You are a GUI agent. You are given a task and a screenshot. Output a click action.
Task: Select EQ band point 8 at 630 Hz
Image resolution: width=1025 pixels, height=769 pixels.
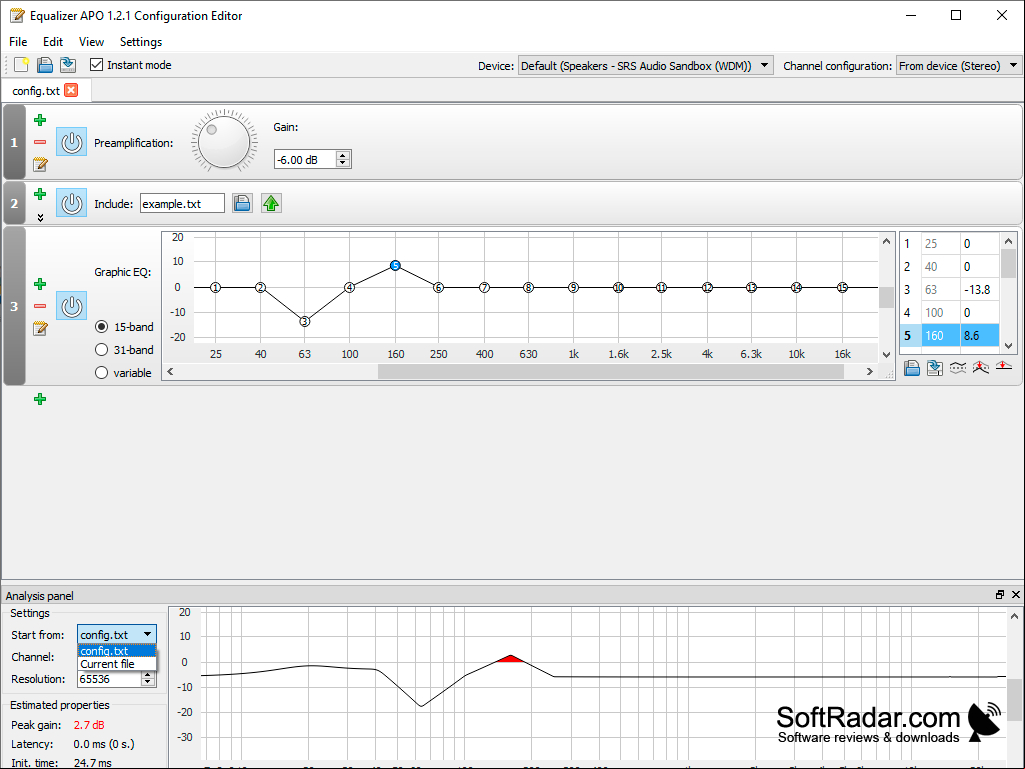coord(528,287)
